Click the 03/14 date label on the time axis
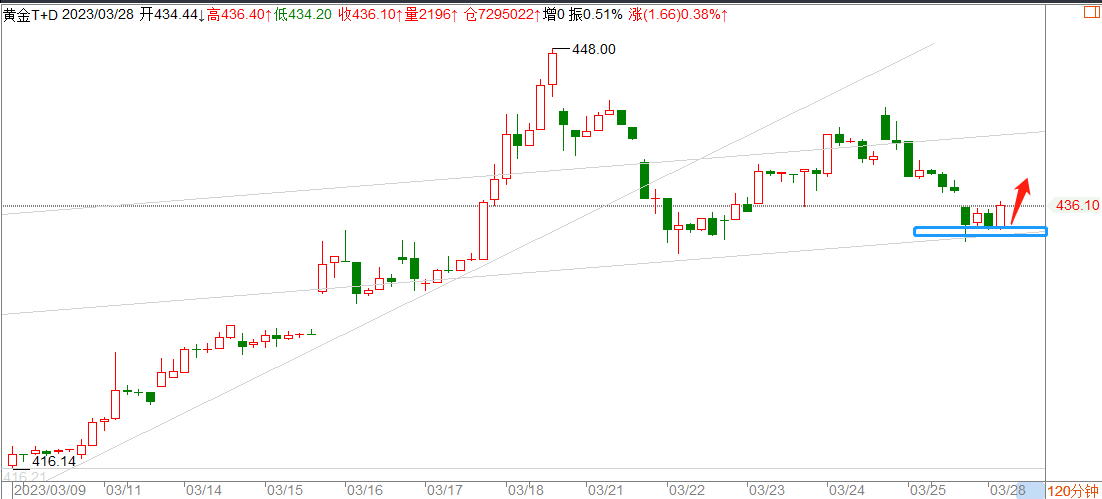This screenshot has width=1102, height=499. point(205,490)
